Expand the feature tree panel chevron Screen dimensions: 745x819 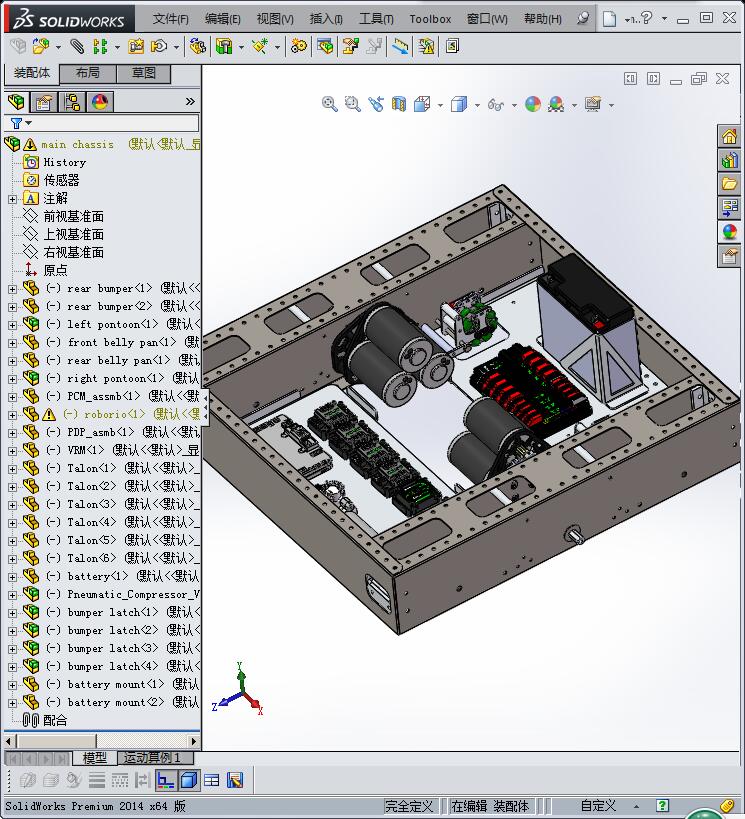(x=190, y=101)
